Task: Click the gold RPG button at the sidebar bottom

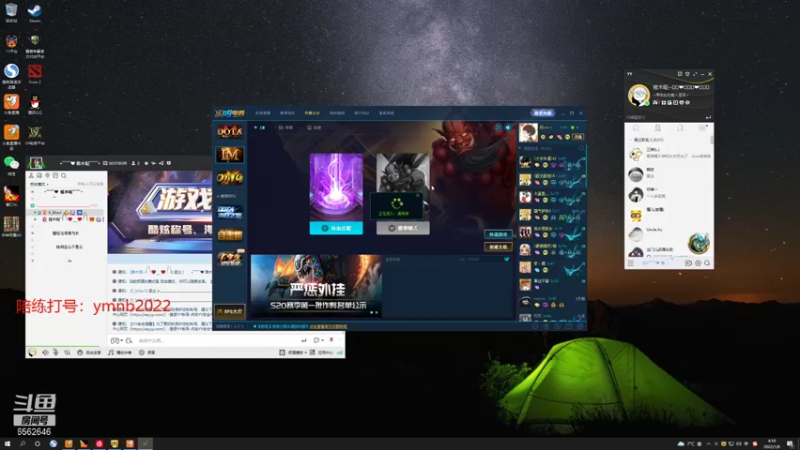Action: click(230, 311)
